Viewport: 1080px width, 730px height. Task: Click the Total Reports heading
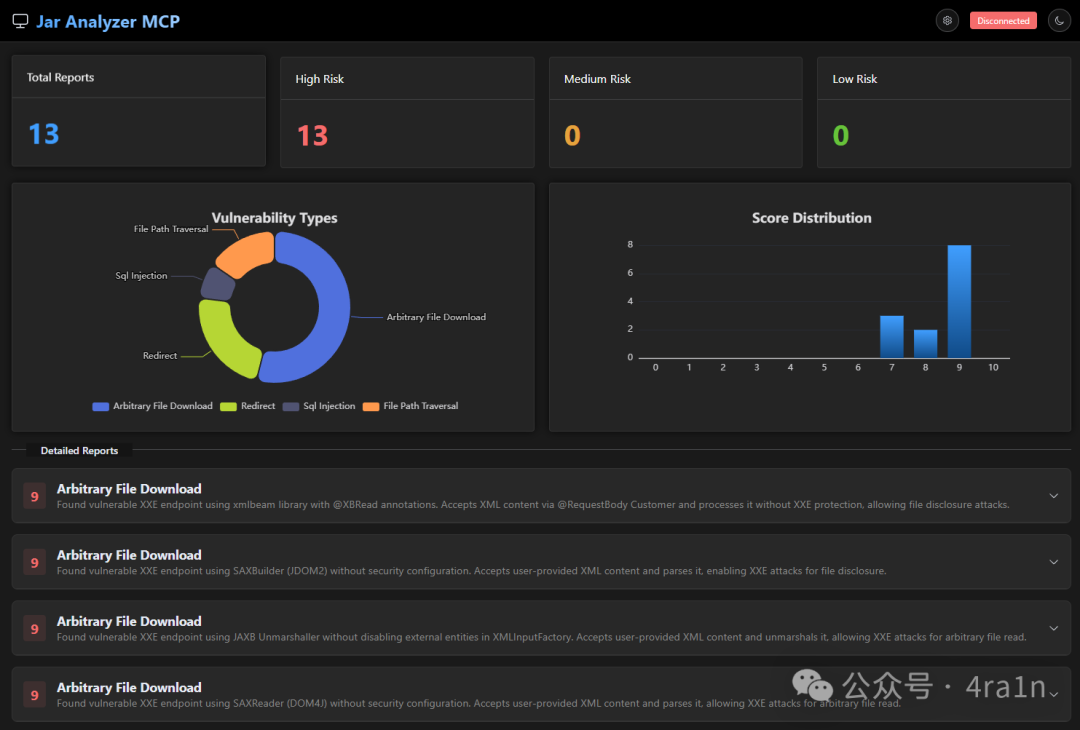tap(60, 77)
